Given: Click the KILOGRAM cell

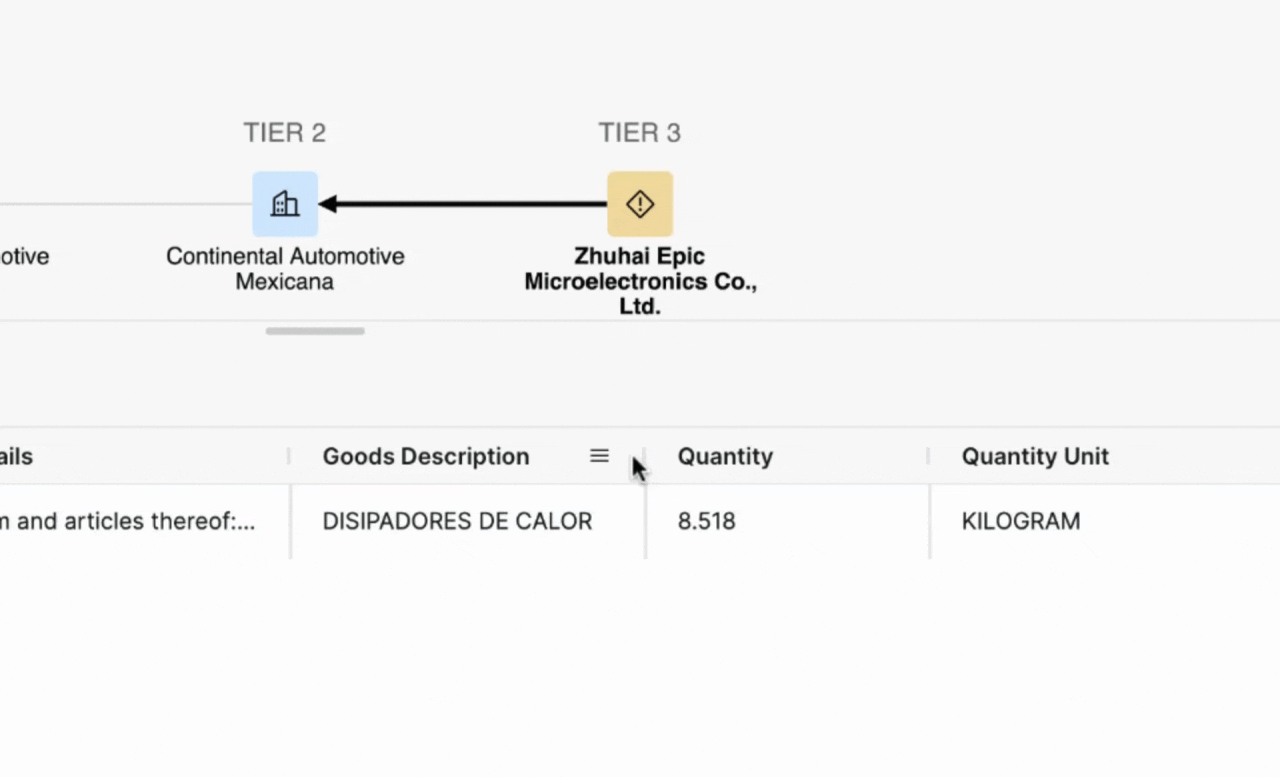Looking at the screenshot, I should (x=1021, y=521).
